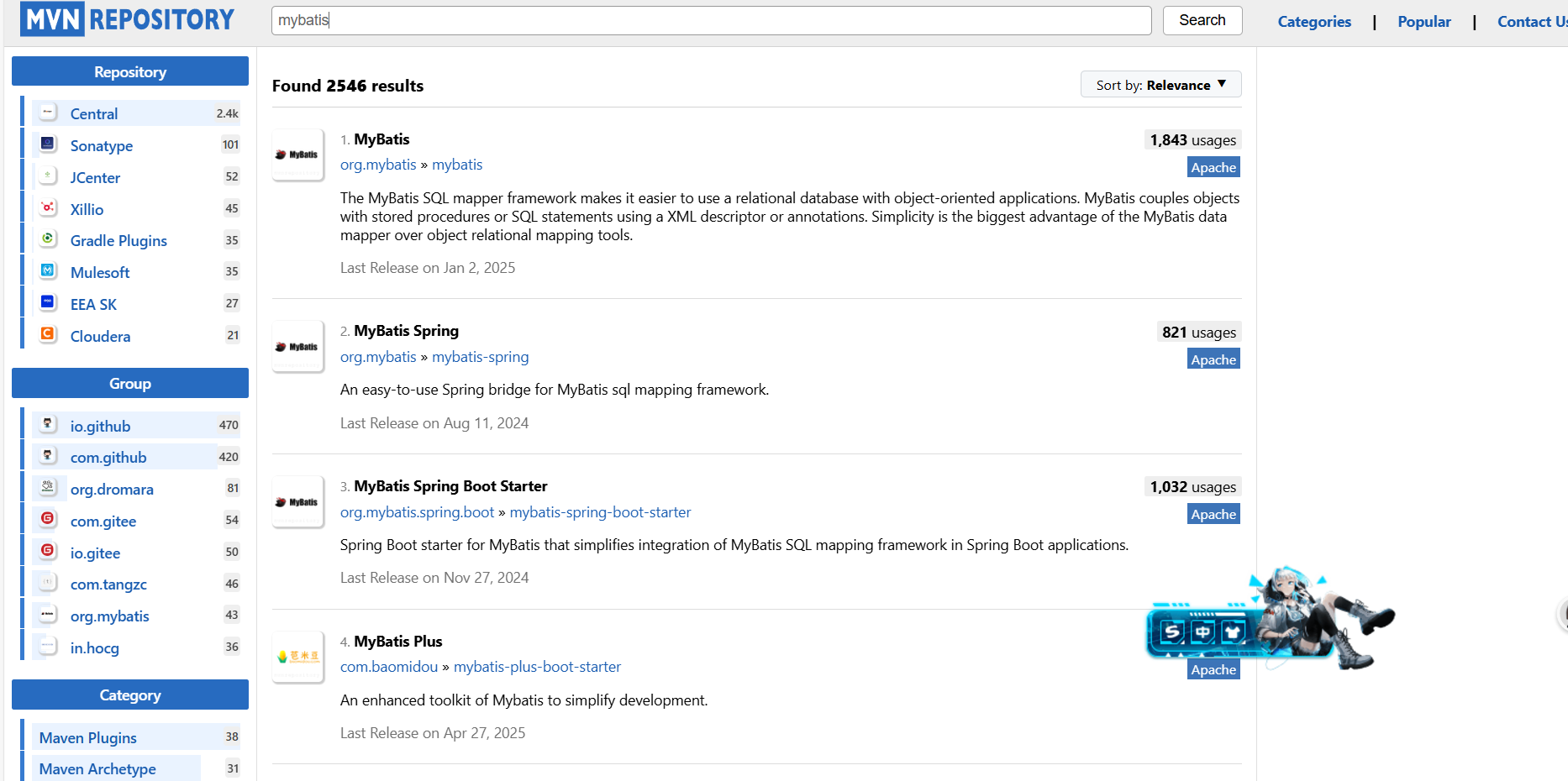Click the org.dromara group icon
1568x781 pixels.
[x=48, y=487]
